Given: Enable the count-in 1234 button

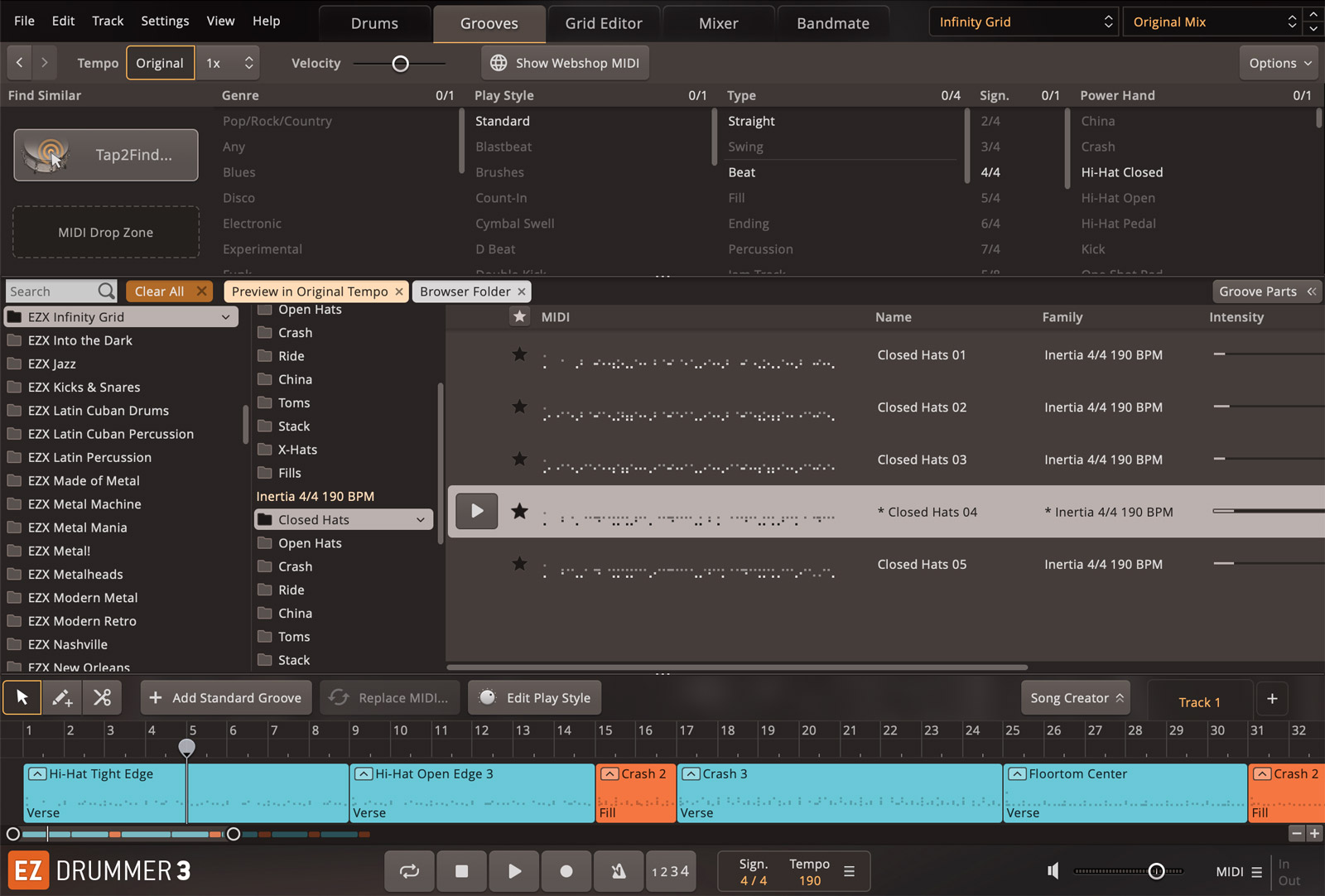Looking at the screenshot, I should pyautogui.click(x=670, y=871).
